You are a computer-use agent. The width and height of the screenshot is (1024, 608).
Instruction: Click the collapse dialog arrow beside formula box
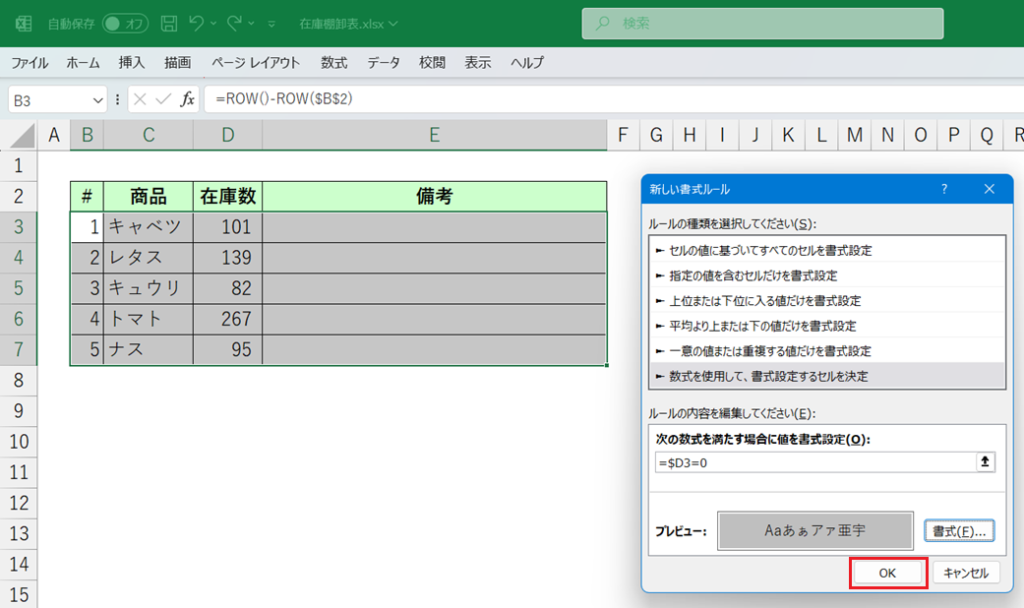tap(985, 462)
